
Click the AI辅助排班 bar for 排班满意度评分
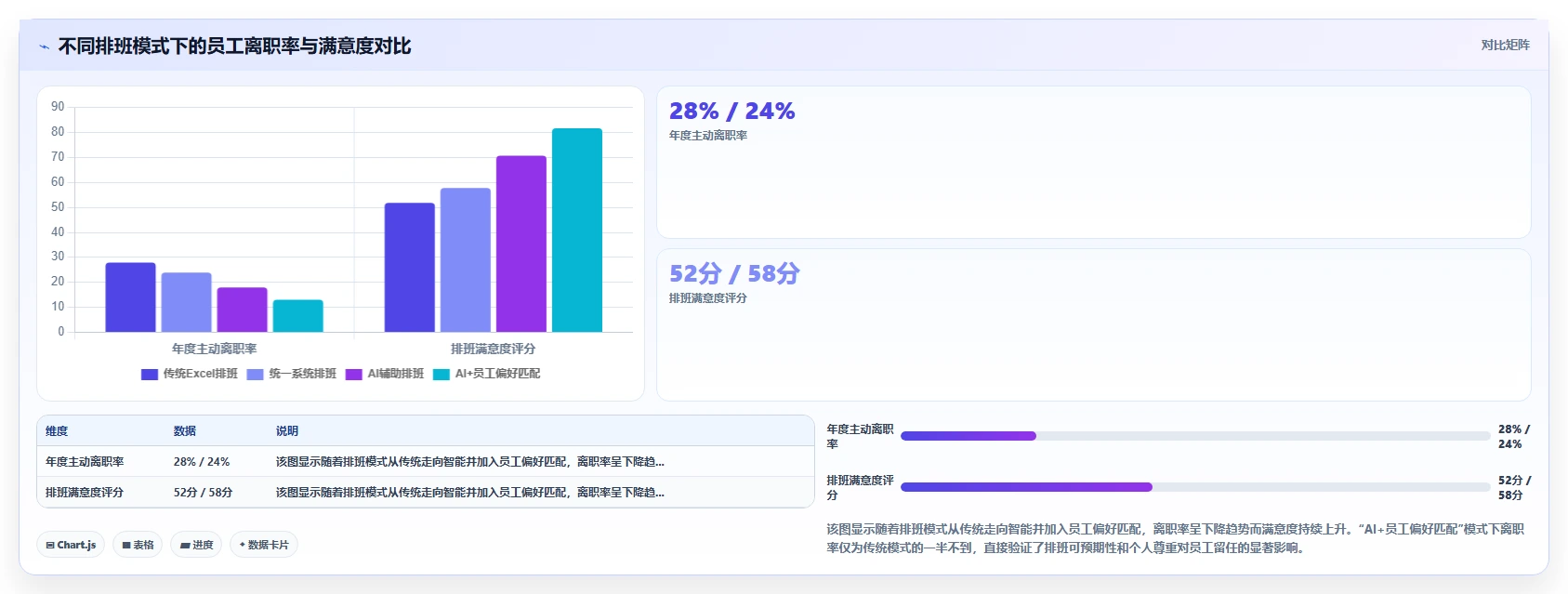pyautogui.click(x=521, y=244)
